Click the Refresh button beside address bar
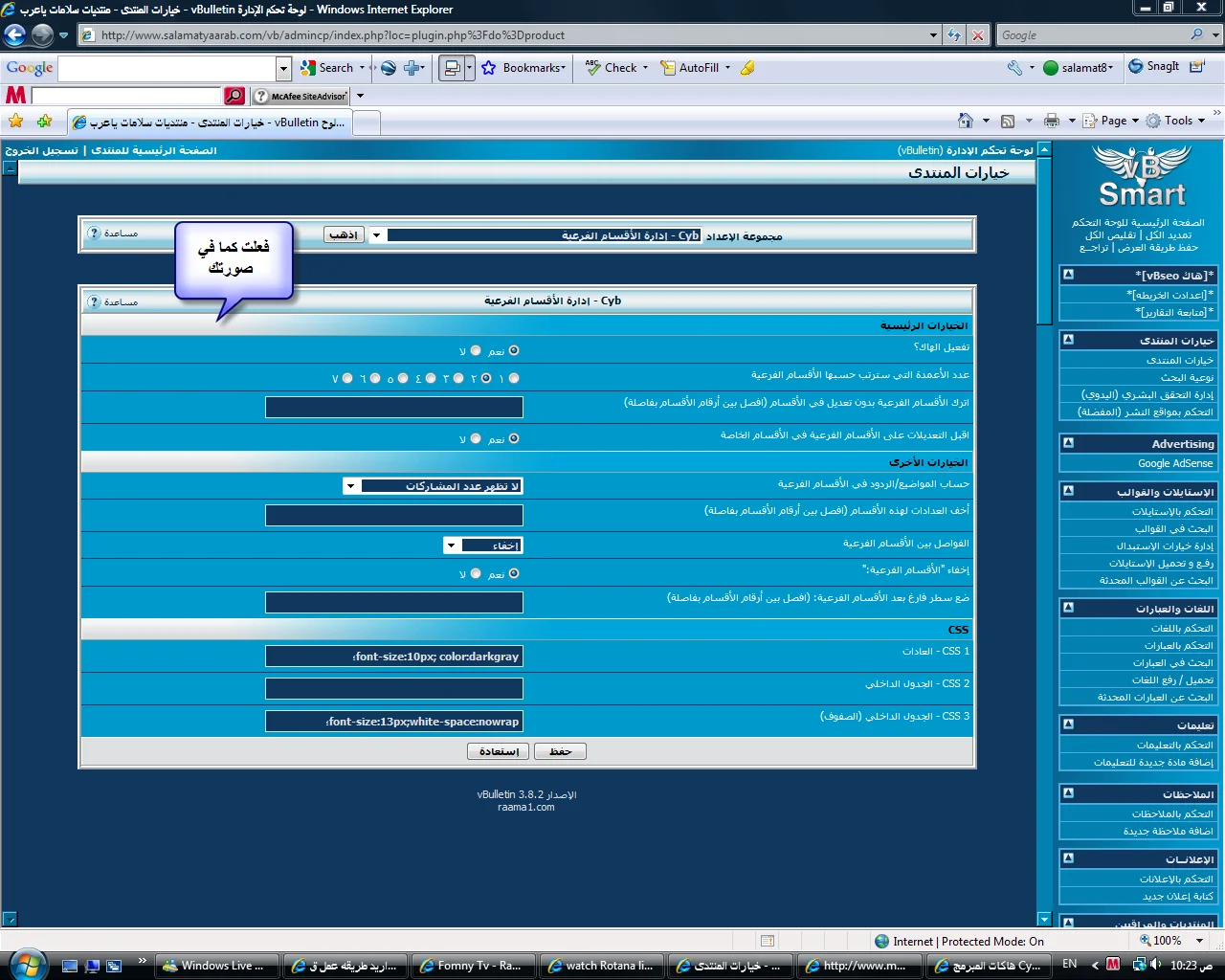The image size is (1225, 980). pyautogui.click(x=954, y=35)
